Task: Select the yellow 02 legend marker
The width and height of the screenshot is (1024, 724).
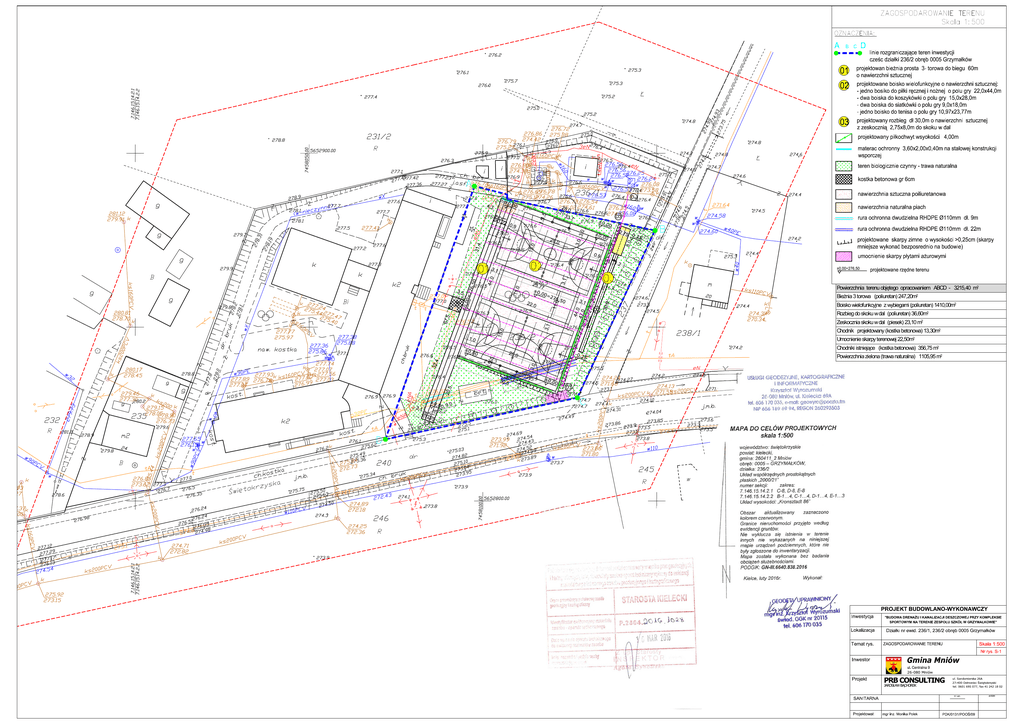Action: tap(843, 86)
